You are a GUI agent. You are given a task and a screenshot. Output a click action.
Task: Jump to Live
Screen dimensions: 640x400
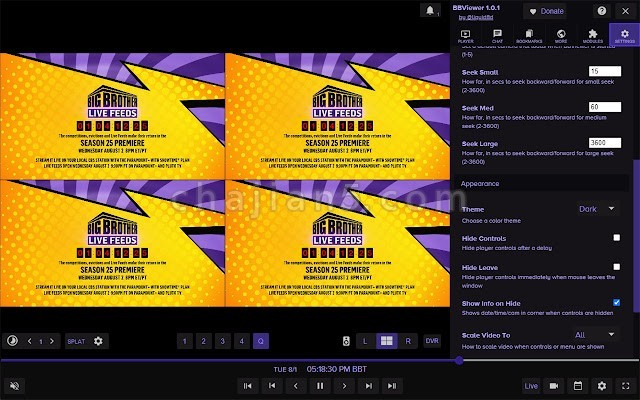tap(531, 386)
